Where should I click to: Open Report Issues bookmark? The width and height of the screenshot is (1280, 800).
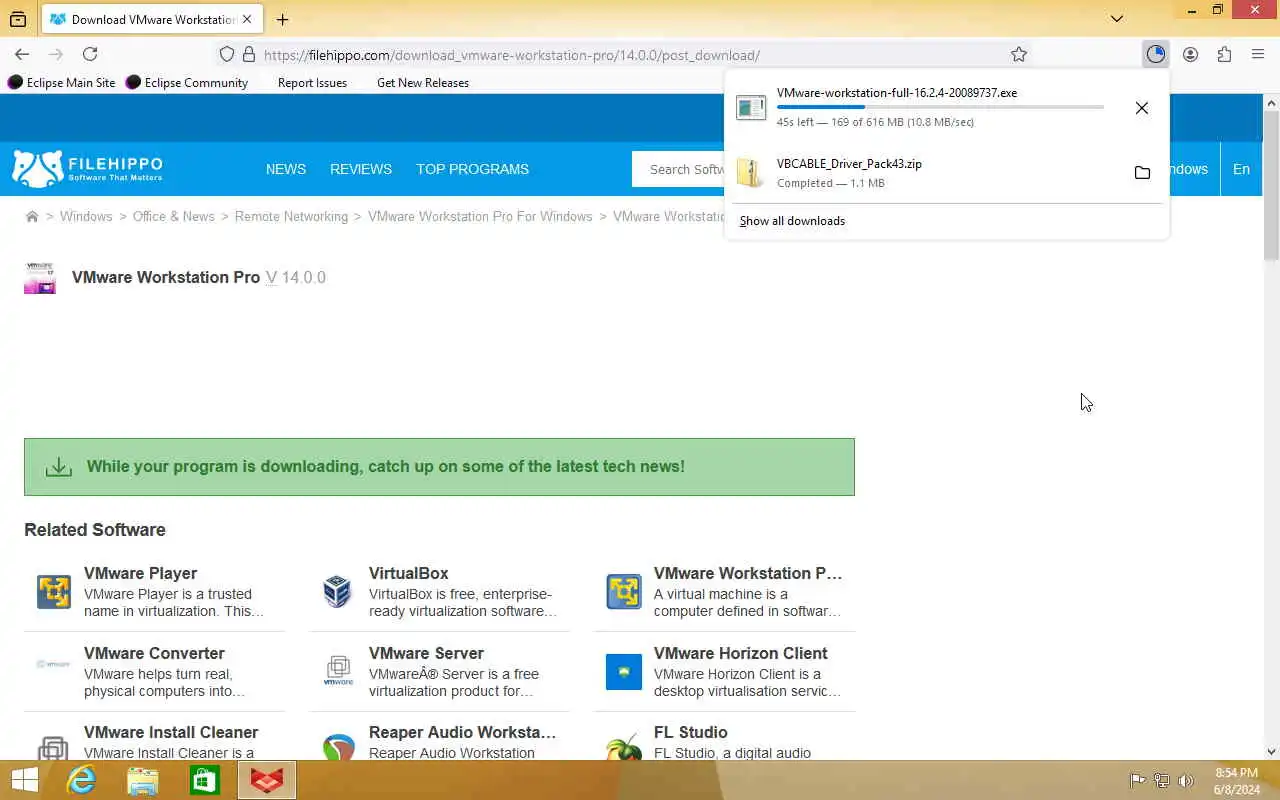[312, 82]
